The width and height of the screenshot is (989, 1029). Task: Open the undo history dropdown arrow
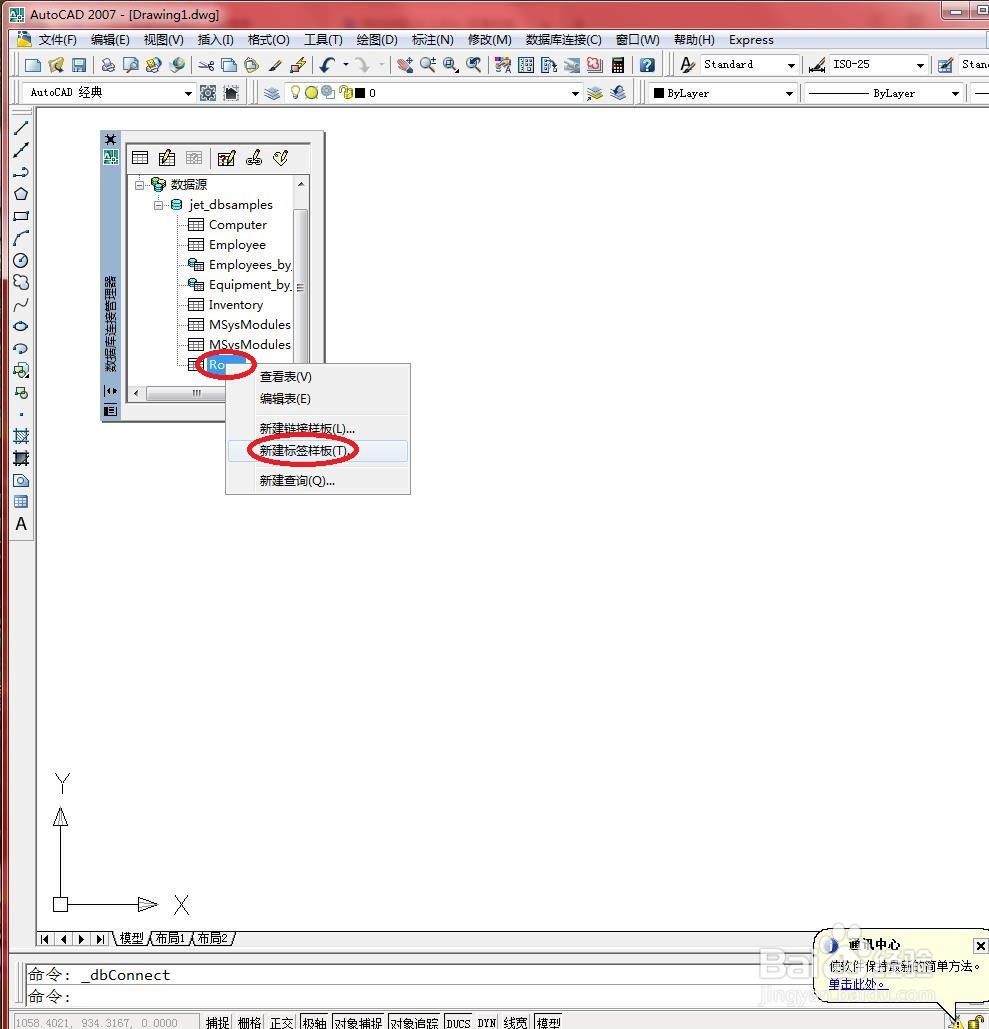[x=345, y=64]
